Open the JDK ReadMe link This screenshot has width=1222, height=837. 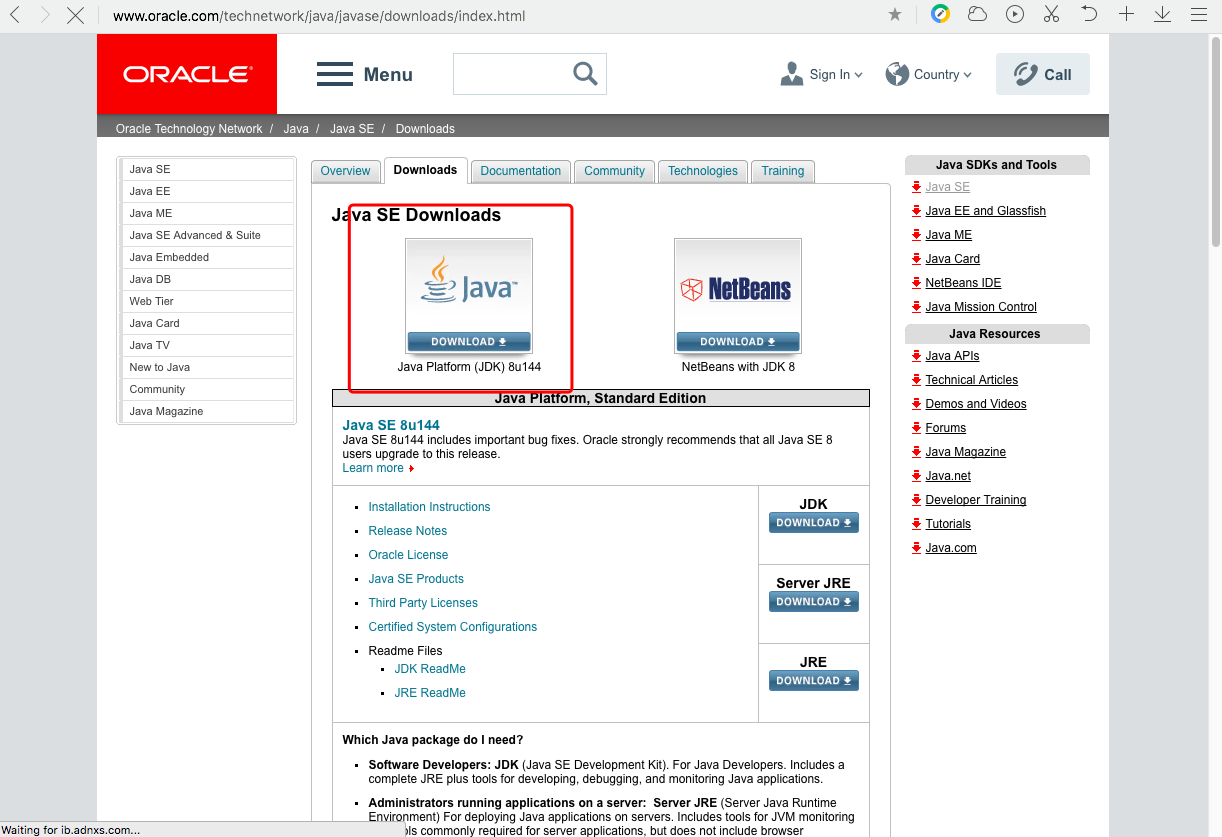(430, 669)
